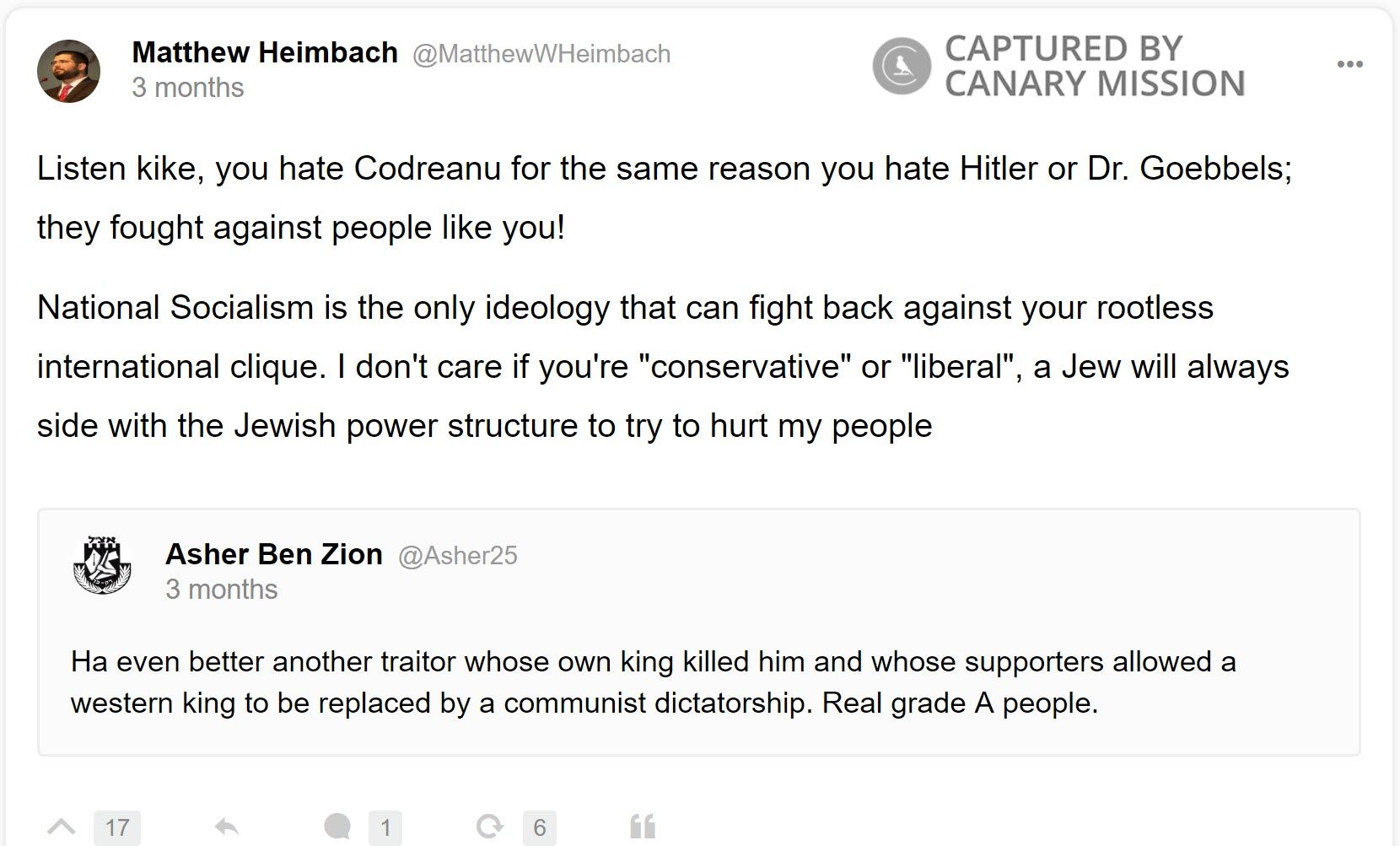Open Matthew Heimbach's profile avatar
Screen dimensions: 1400x846
click(x=70, y=72)
